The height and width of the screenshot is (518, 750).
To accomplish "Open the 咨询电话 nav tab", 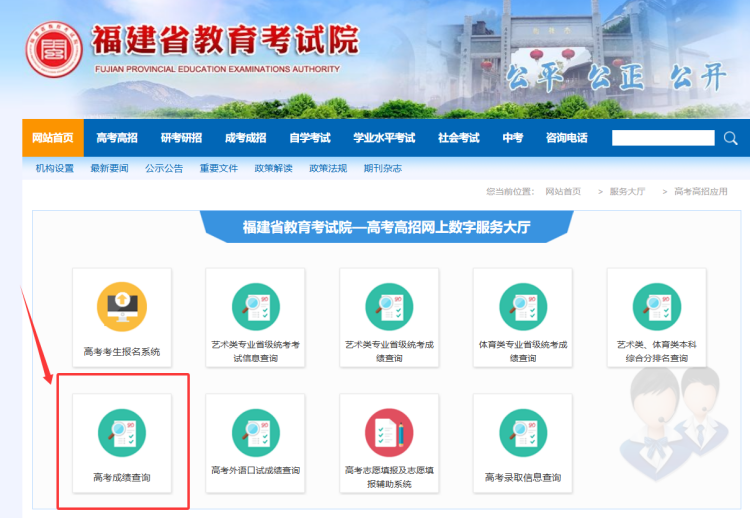I will (x=566, y=138).
